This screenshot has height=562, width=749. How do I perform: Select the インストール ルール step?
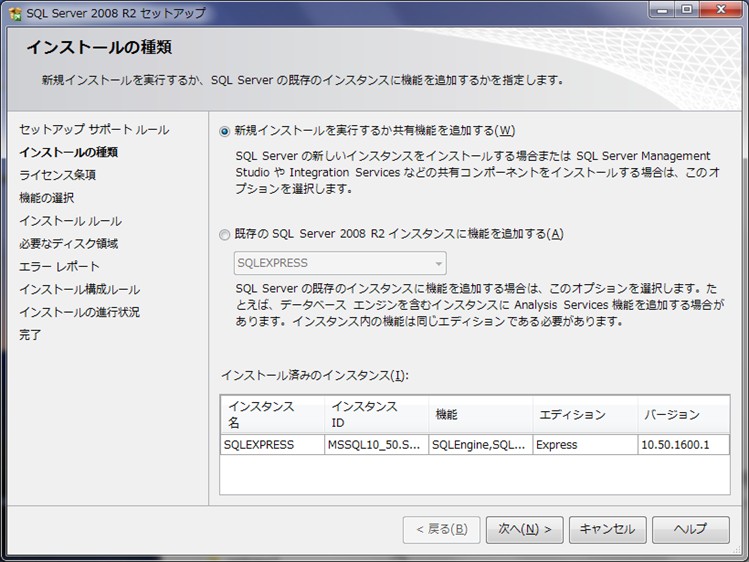(70, 221)
